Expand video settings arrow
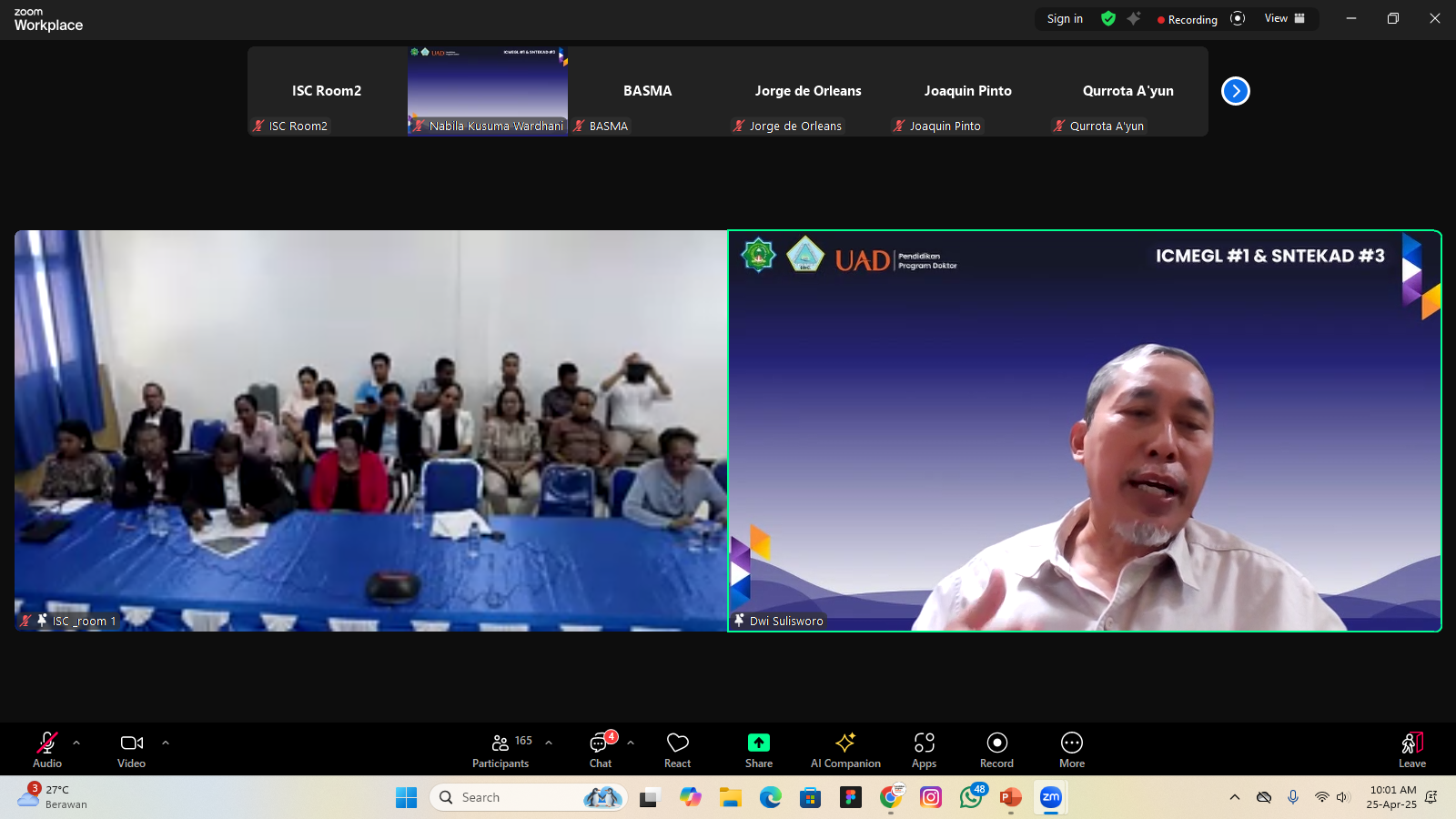The image size is (1456, 819). click(x=166, y=743)
